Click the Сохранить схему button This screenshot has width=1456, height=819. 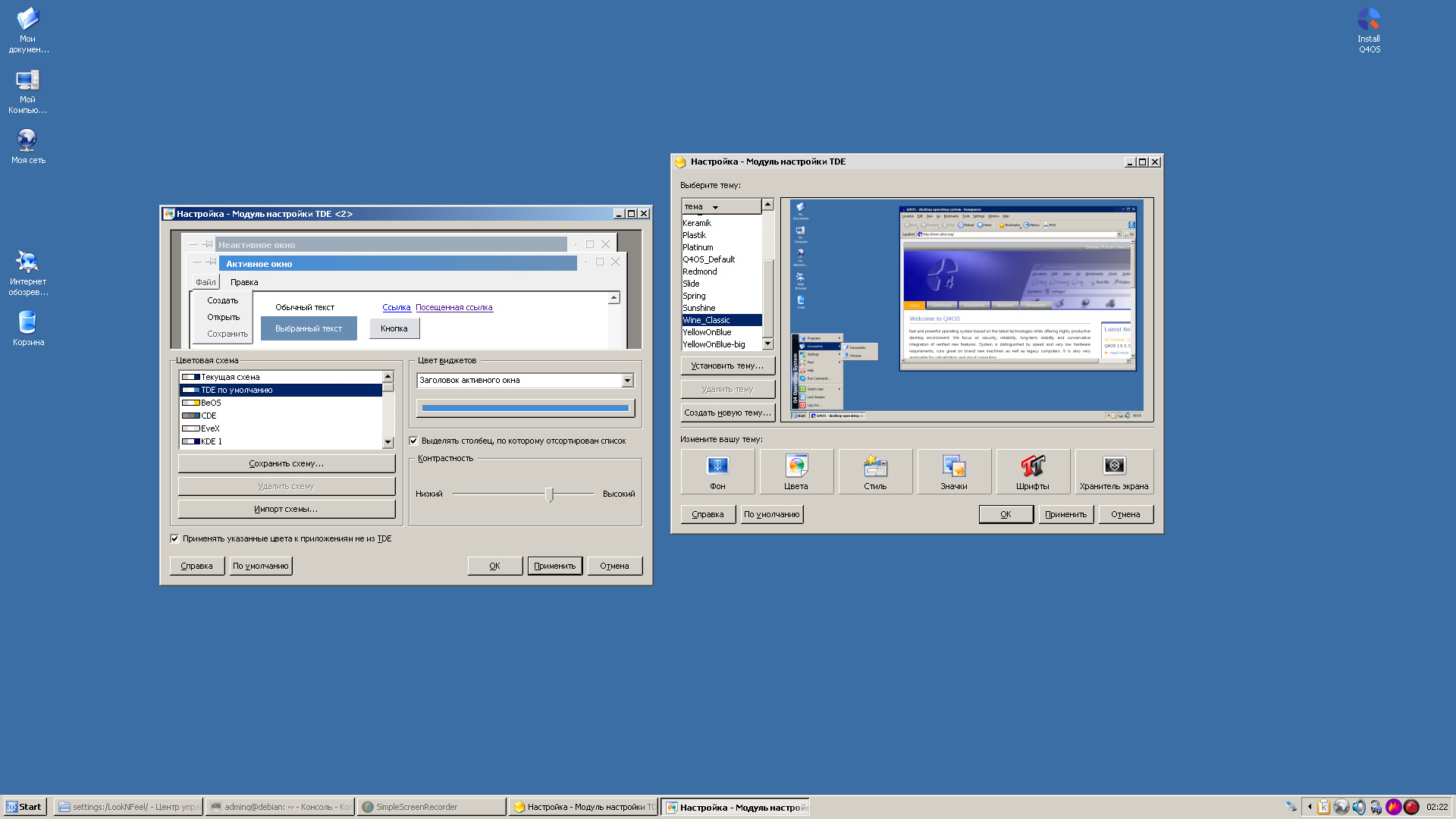click(287, 463)
